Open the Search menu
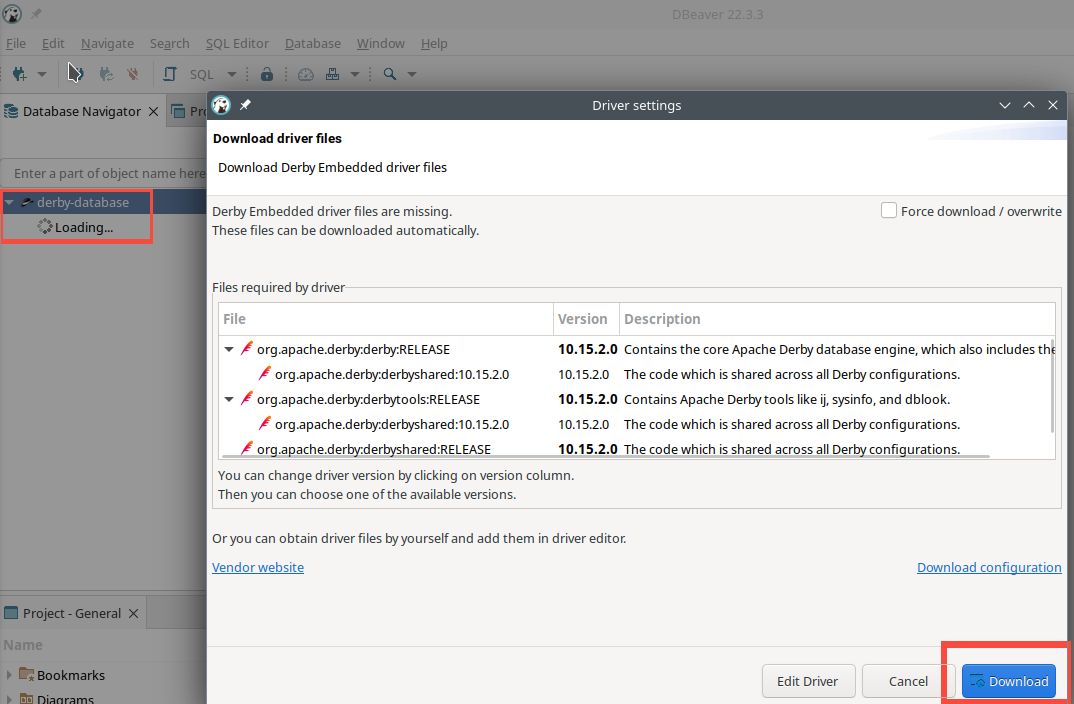The width and height of the screenshot is (1074, 704). pyautogui.click(x=170, y=43)
